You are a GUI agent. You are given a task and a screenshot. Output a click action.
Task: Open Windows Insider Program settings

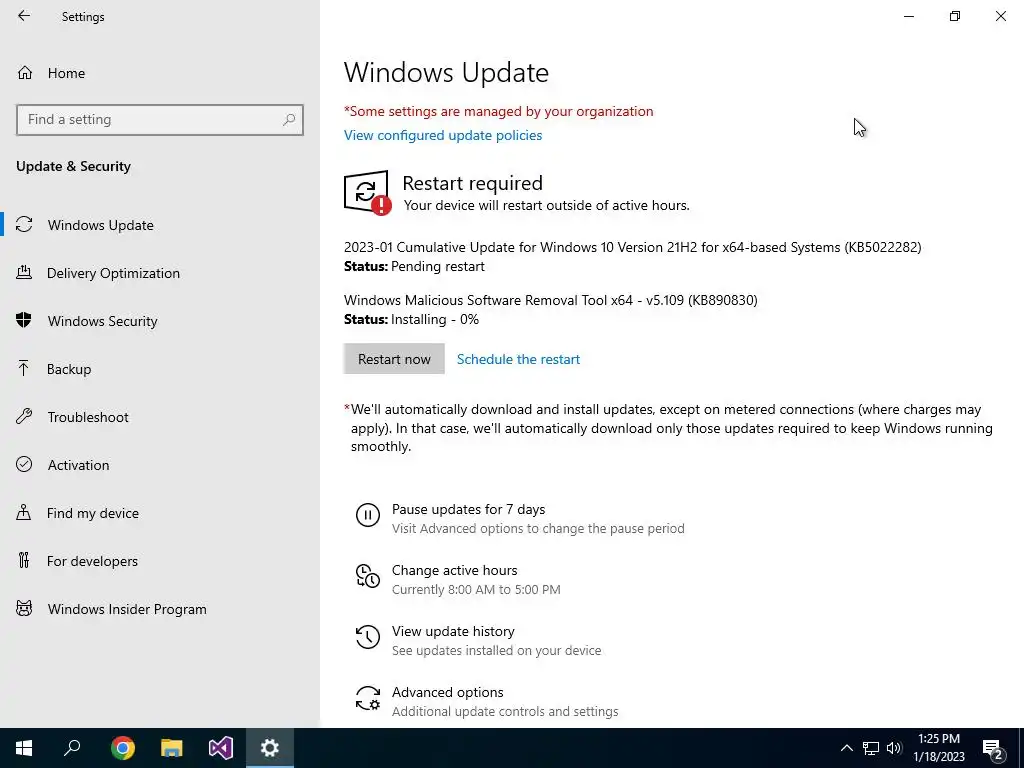coord(127,609)
